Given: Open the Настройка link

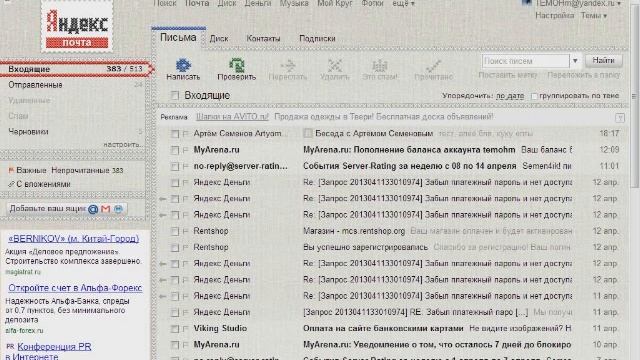Looking at the screenshot, I should coord(554,16).
